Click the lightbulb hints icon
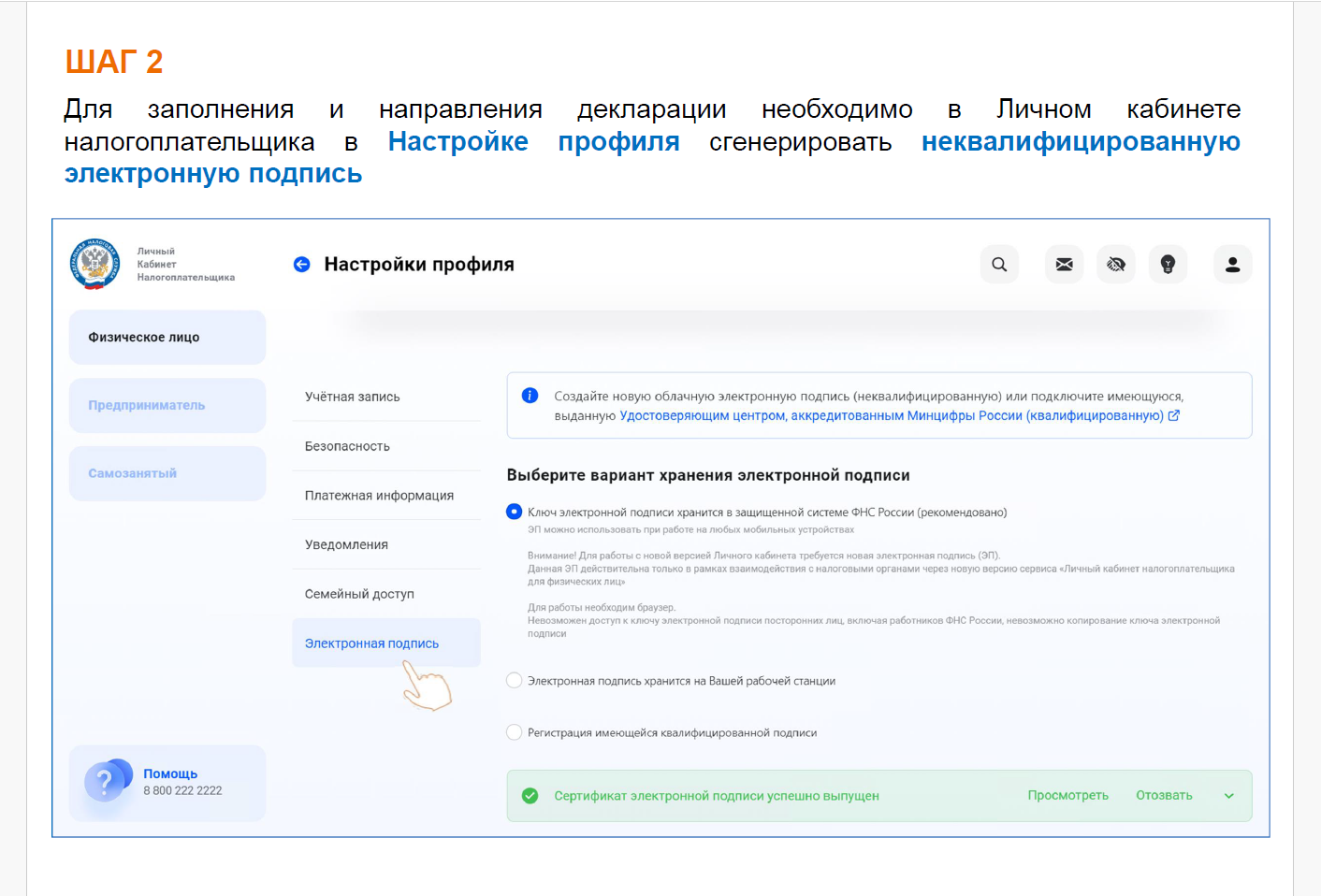Image resolution: width=1321 pixels, height=896 pixels. (x=1168, y=265)
